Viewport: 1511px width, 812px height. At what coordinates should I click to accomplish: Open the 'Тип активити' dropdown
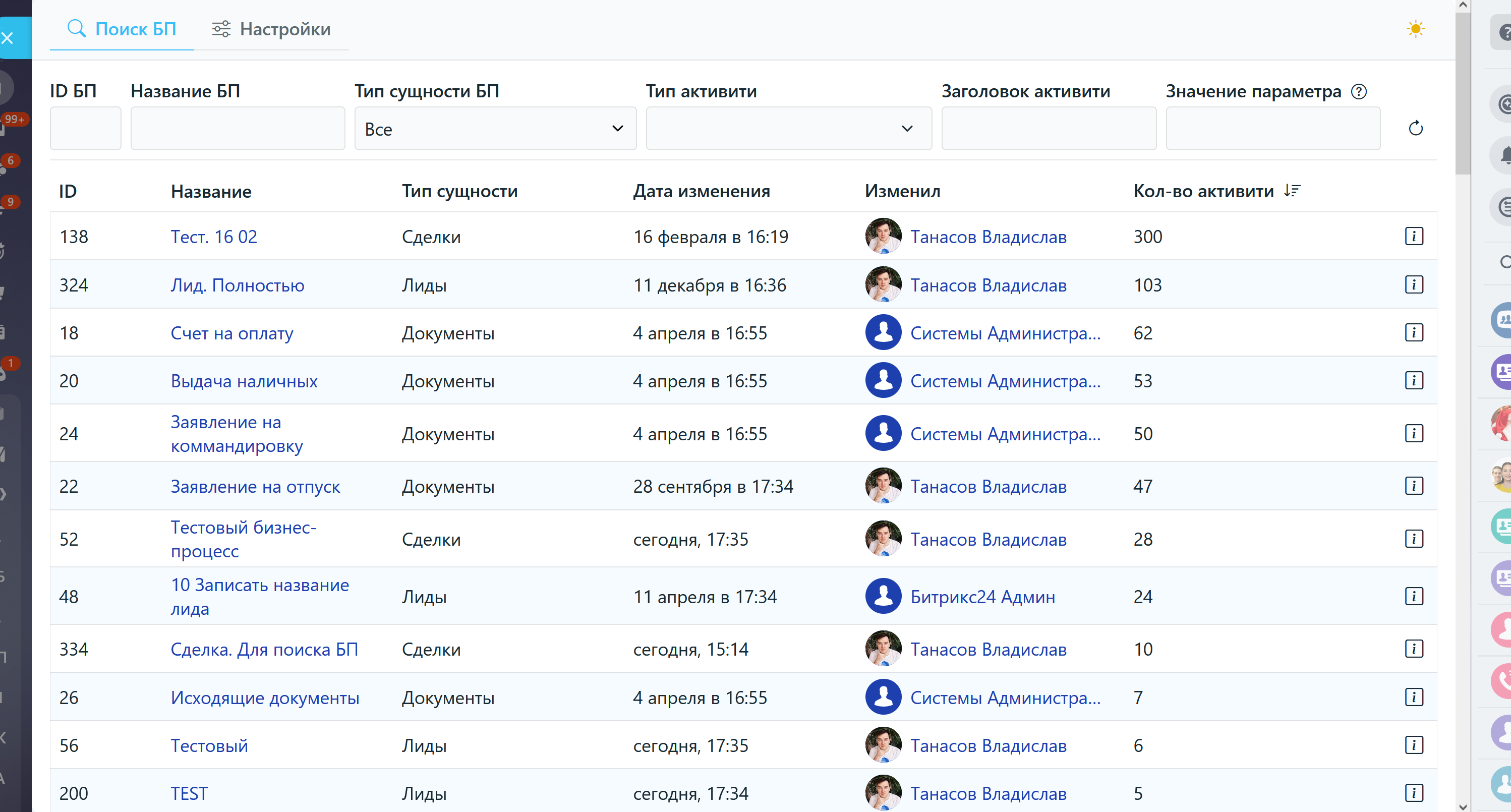point(788,129)
